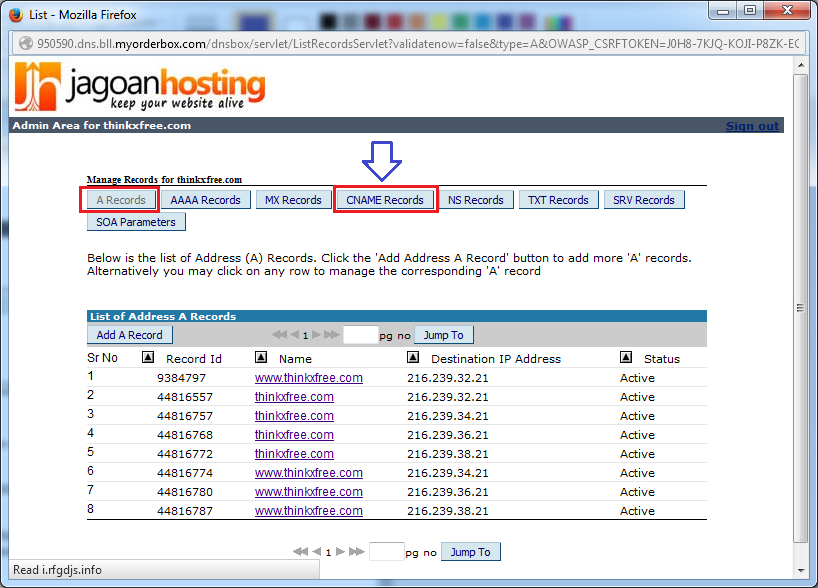This screenshot has height=588, width=818.
Task: Click IP 216.239.38.21 in row 8
Action: (448, 511)
